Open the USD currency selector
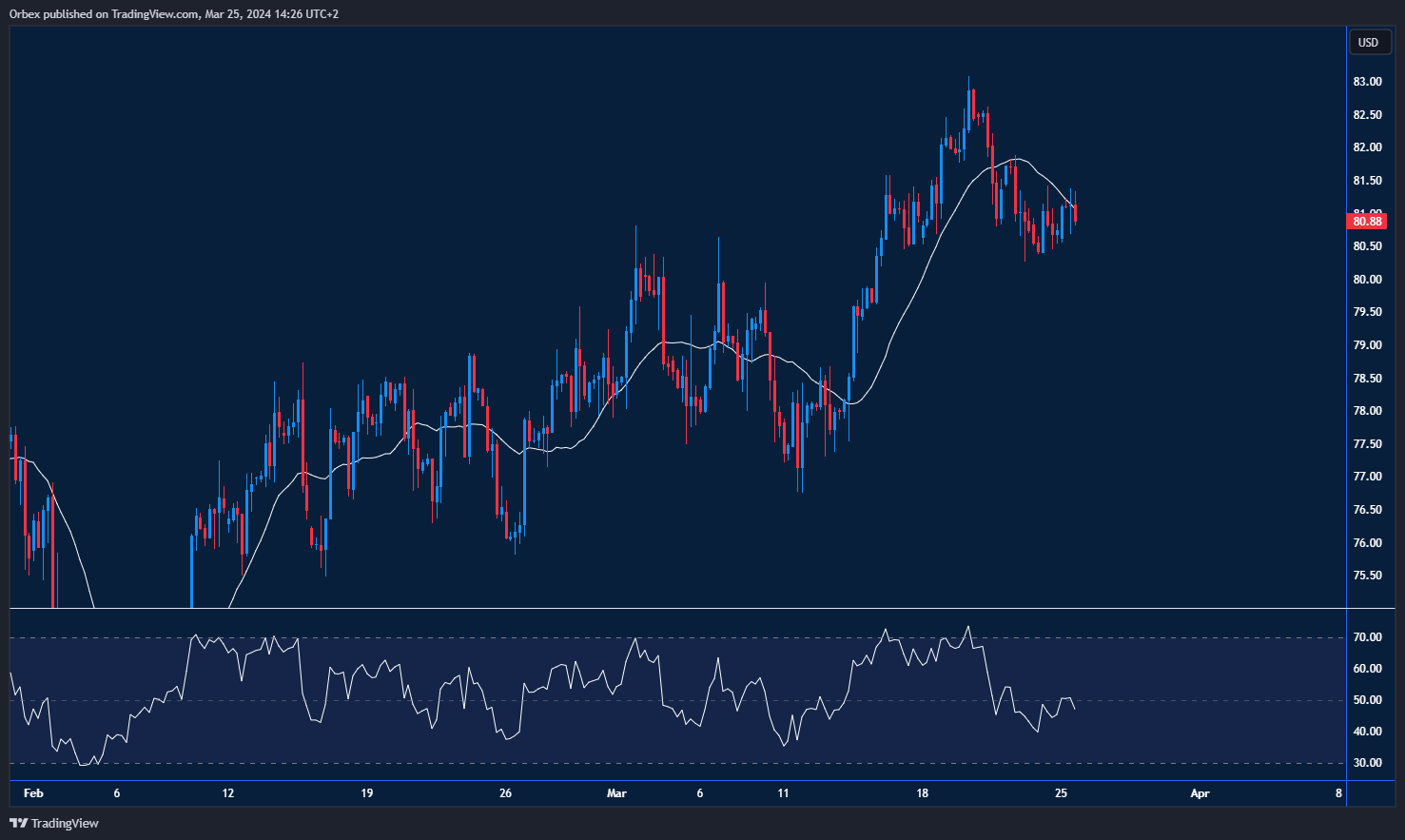Image resolution: width=1405 pixels, height=840 pixels. (1368, 42)
